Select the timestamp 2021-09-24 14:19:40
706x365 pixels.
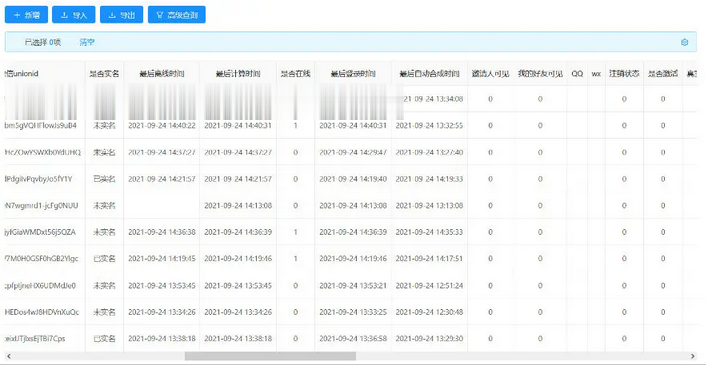coord(353,179)
